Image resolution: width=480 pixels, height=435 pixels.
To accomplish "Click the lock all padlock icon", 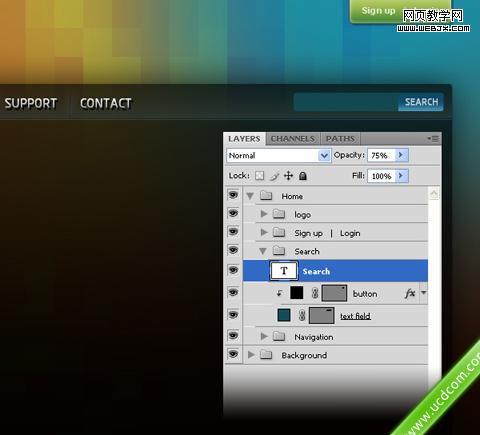I will click(x=303, y=176).
